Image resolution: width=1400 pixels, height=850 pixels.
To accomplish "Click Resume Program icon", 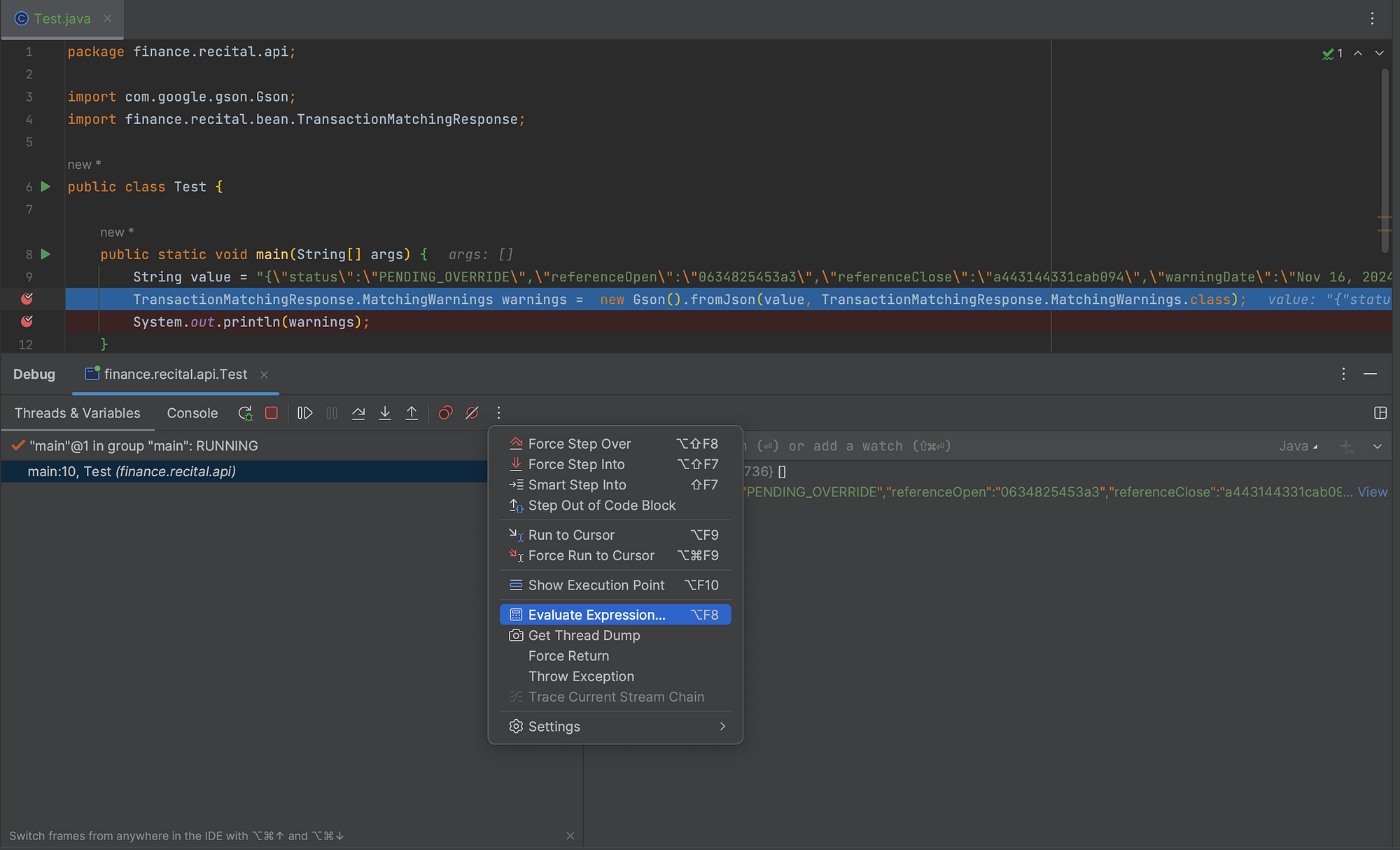I will (x=304, y=413).
